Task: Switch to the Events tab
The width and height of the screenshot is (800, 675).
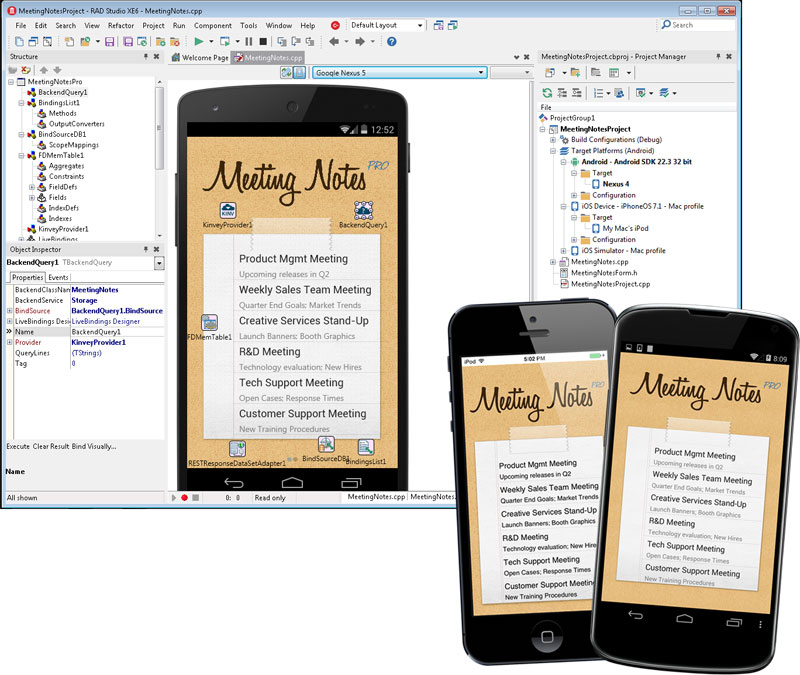Action: pos(59,277)
